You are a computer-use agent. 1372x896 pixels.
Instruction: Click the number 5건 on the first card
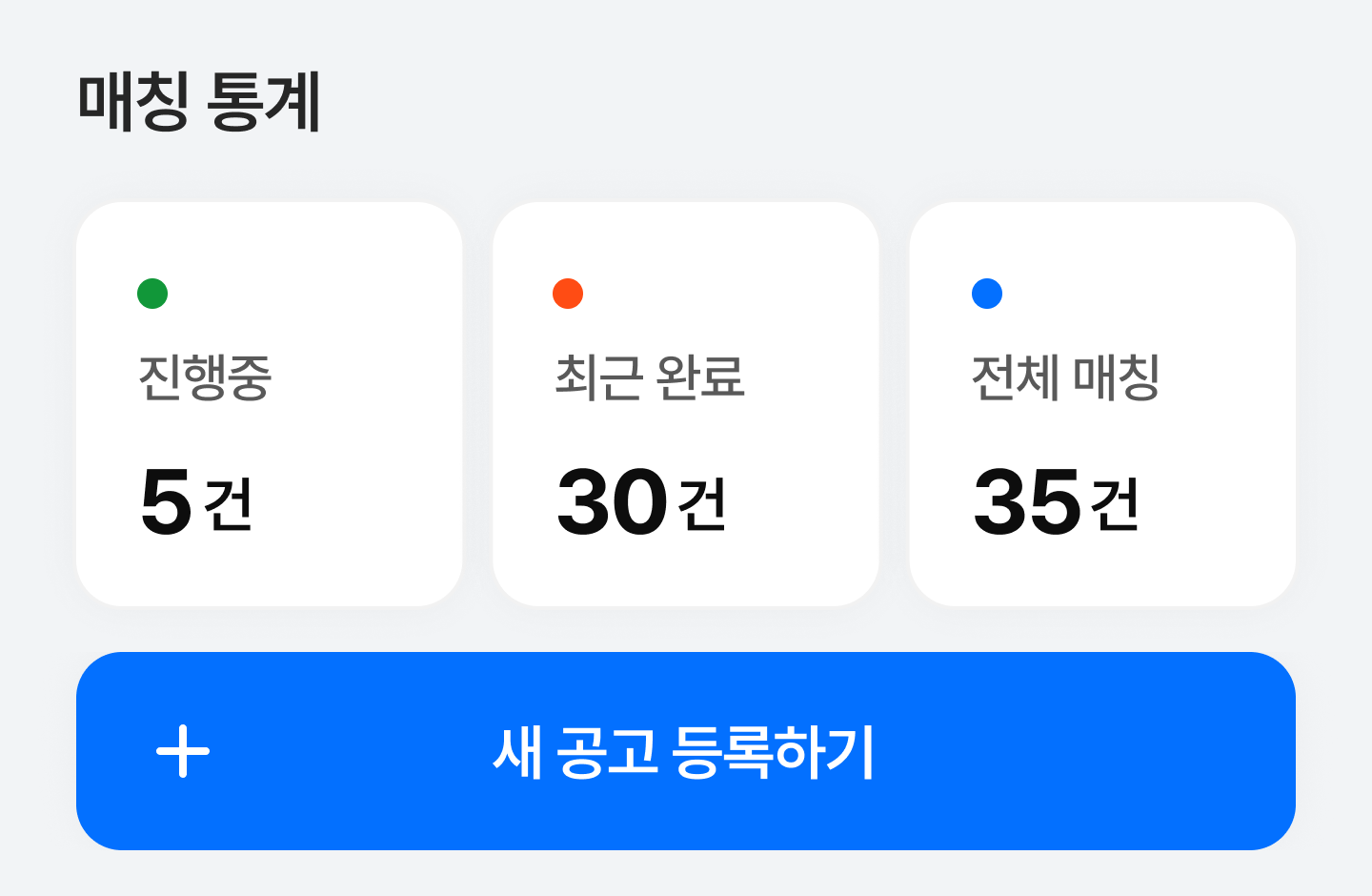coord(197,502)
